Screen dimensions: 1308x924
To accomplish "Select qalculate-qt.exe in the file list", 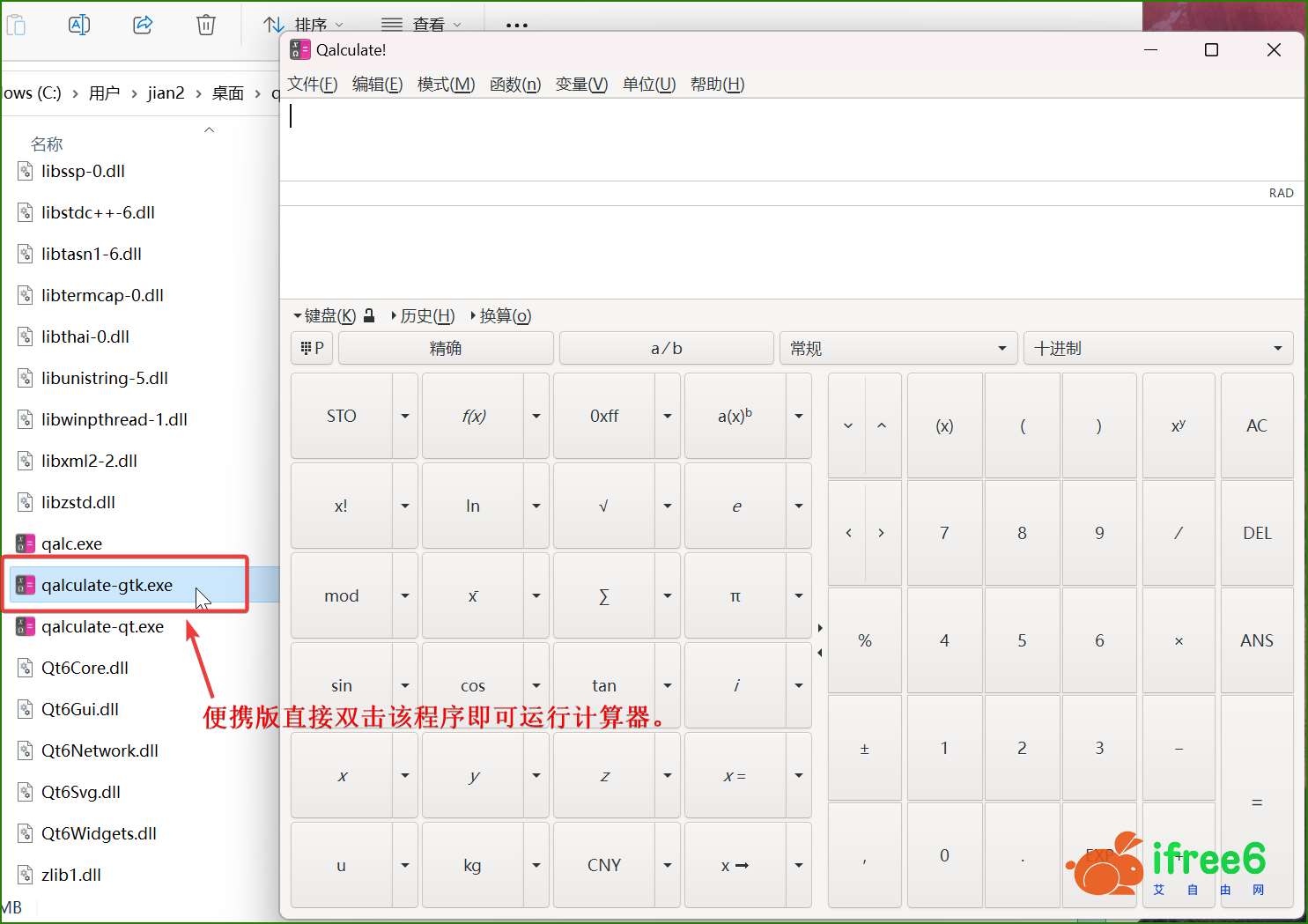I will pos(102,626).
